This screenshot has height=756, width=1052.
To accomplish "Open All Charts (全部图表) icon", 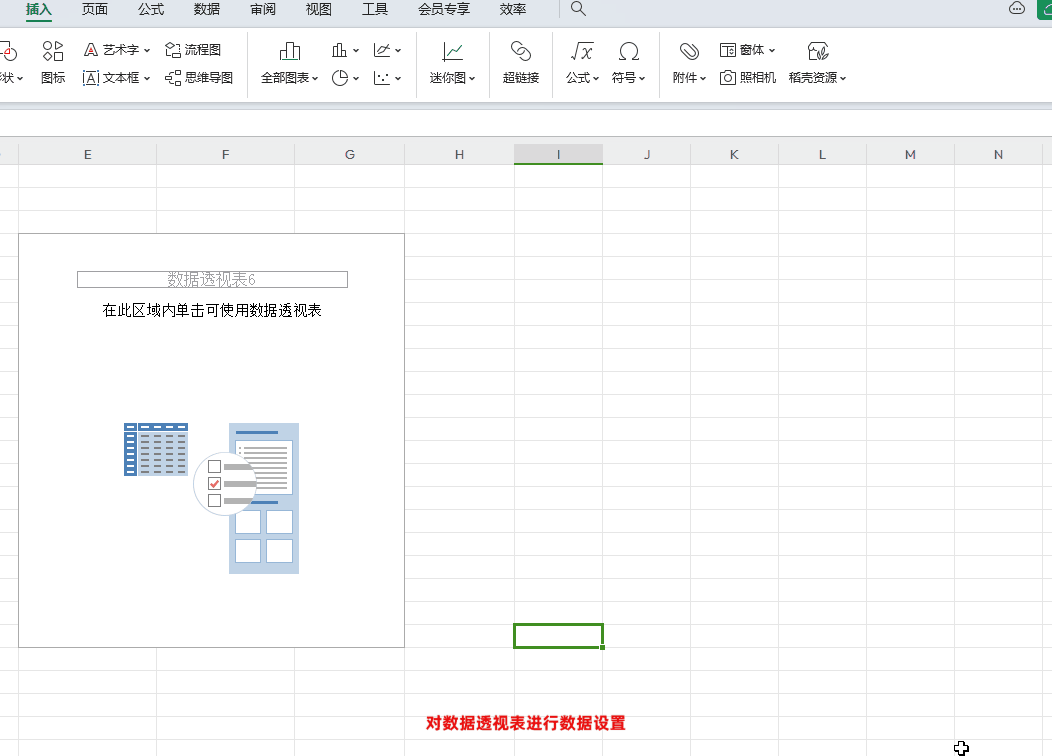I will coord(289,51).
